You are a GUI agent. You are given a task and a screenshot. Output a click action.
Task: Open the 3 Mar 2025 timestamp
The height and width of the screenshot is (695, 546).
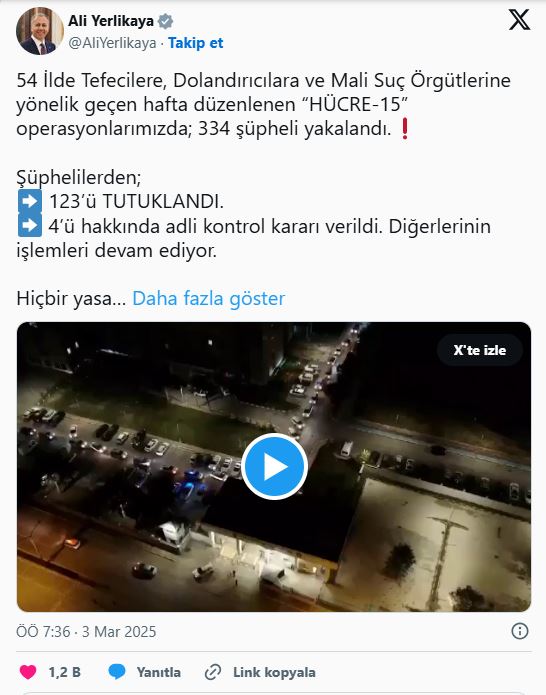click(x=119, y=632)
